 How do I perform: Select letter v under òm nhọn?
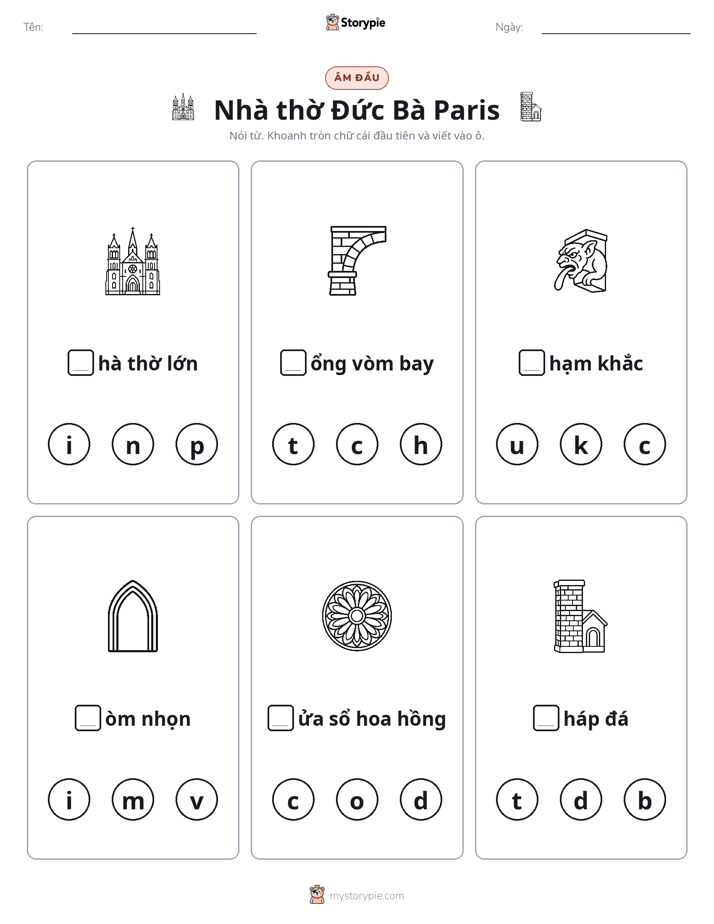pos(197,800)
